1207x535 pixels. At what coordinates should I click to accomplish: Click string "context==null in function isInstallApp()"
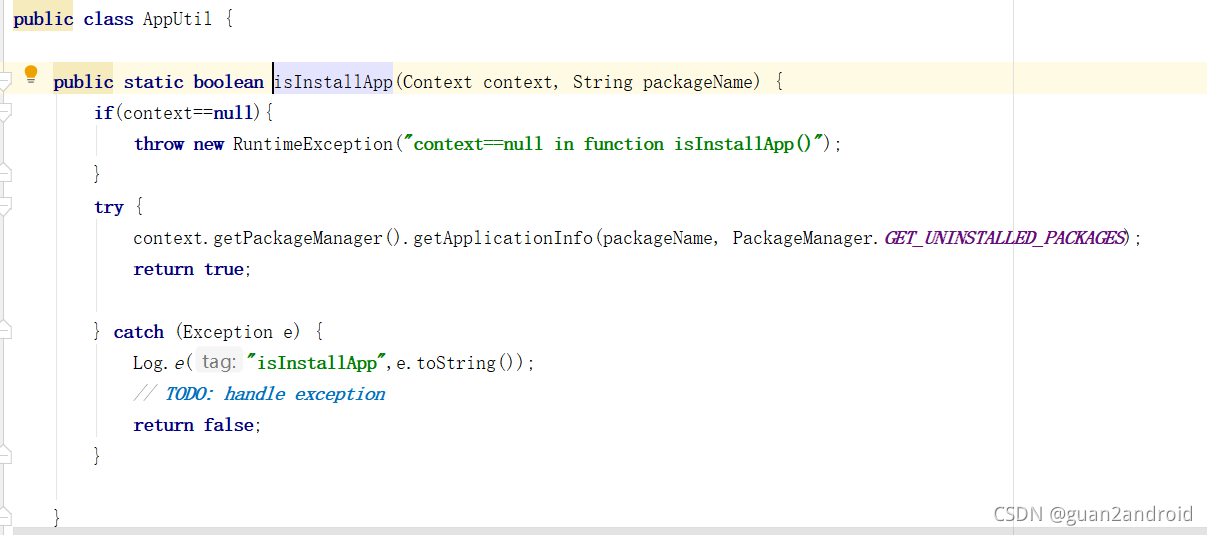click(x=614, y=144)
